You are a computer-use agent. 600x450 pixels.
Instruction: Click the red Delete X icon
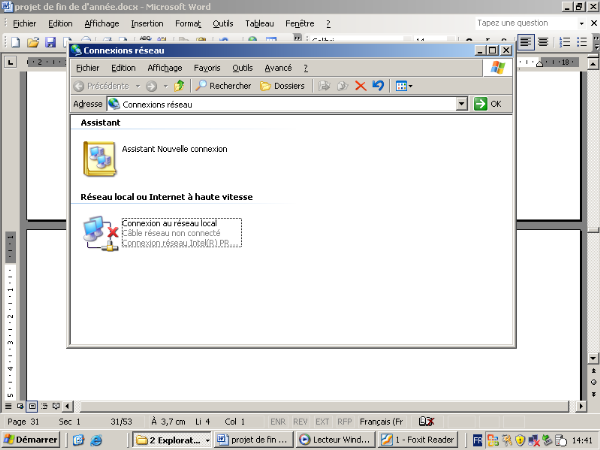[360, 86]
